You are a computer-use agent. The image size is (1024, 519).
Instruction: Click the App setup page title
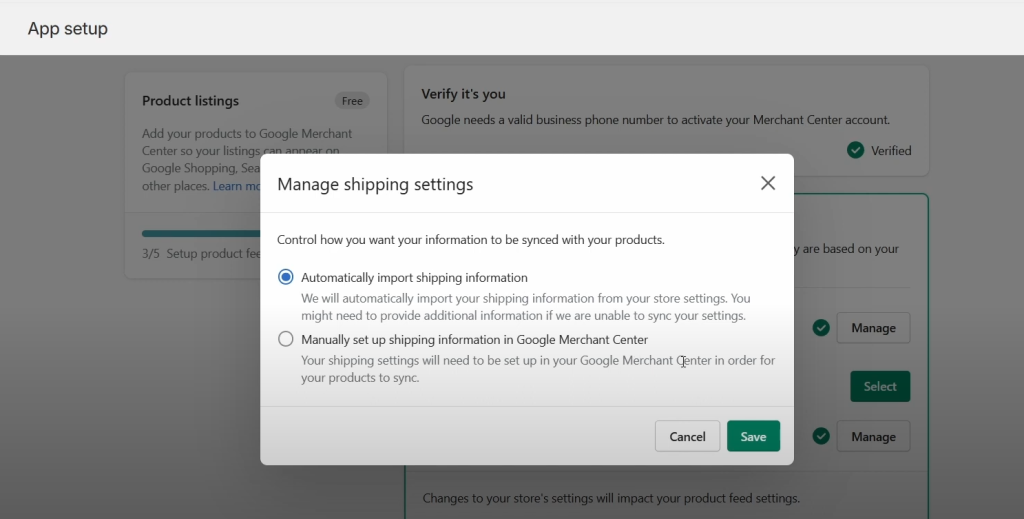68,29
